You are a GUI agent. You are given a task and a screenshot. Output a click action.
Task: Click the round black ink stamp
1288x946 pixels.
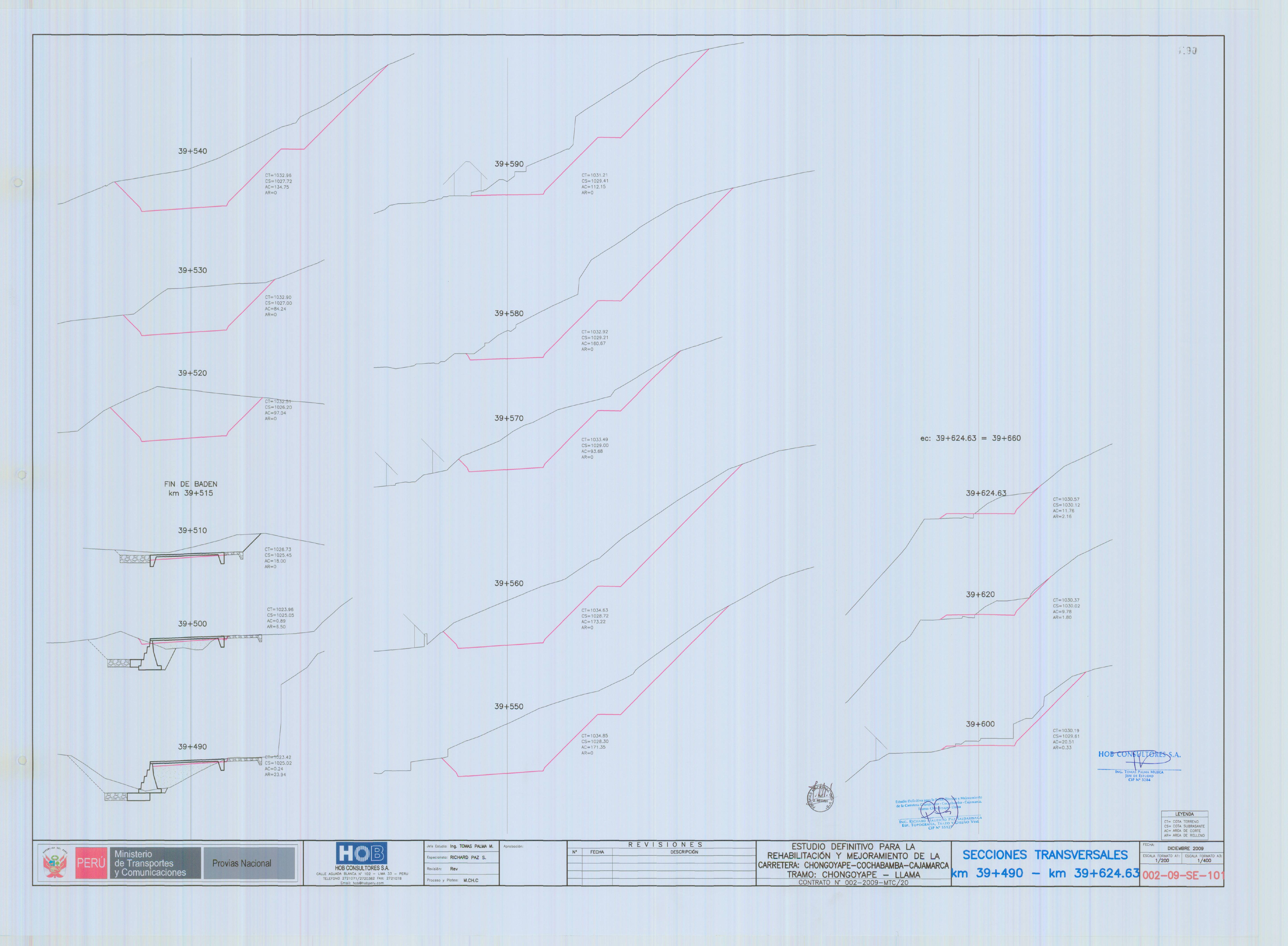pyautogui.click(x=820, y=798)
